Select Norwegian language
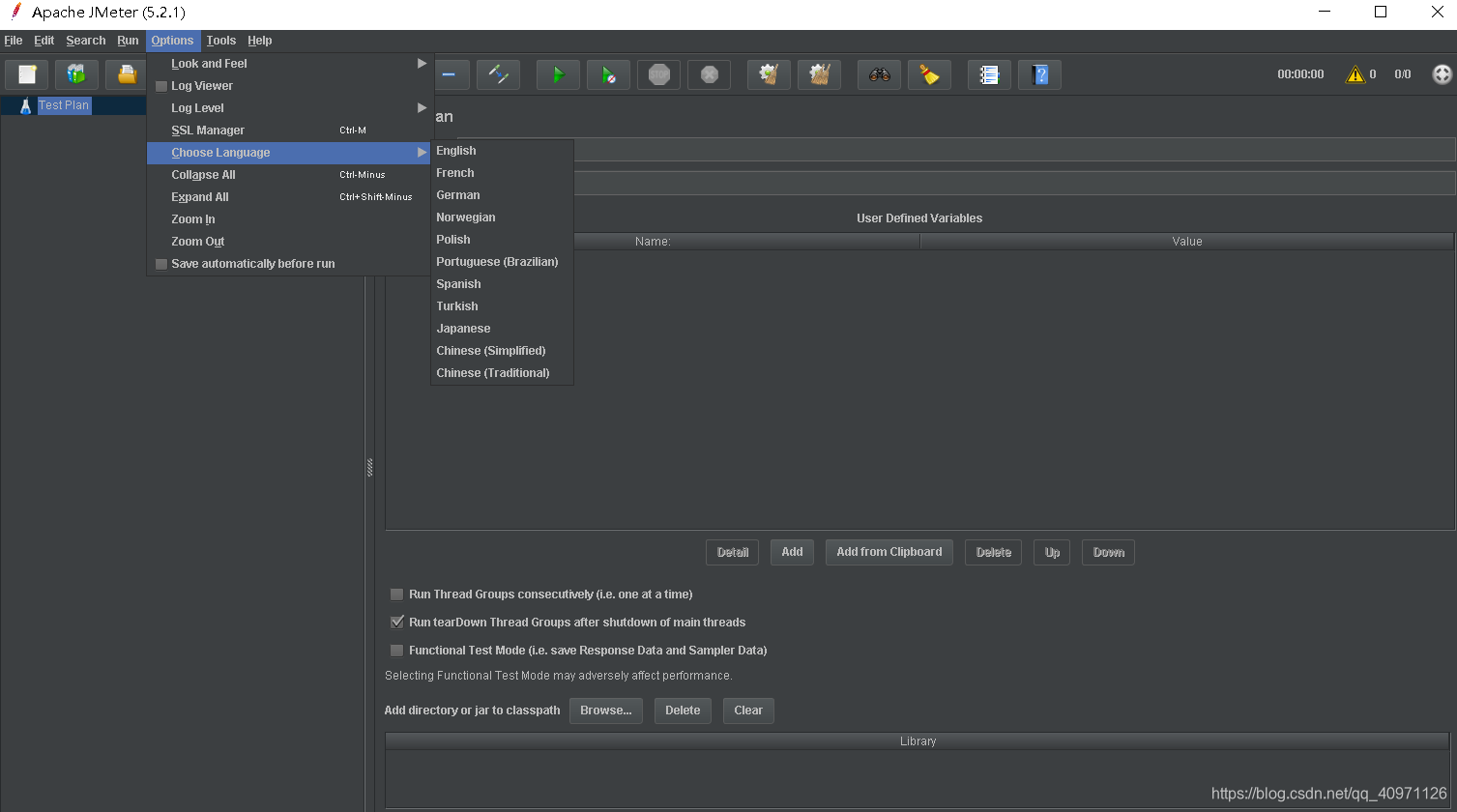 click(502, 217)
